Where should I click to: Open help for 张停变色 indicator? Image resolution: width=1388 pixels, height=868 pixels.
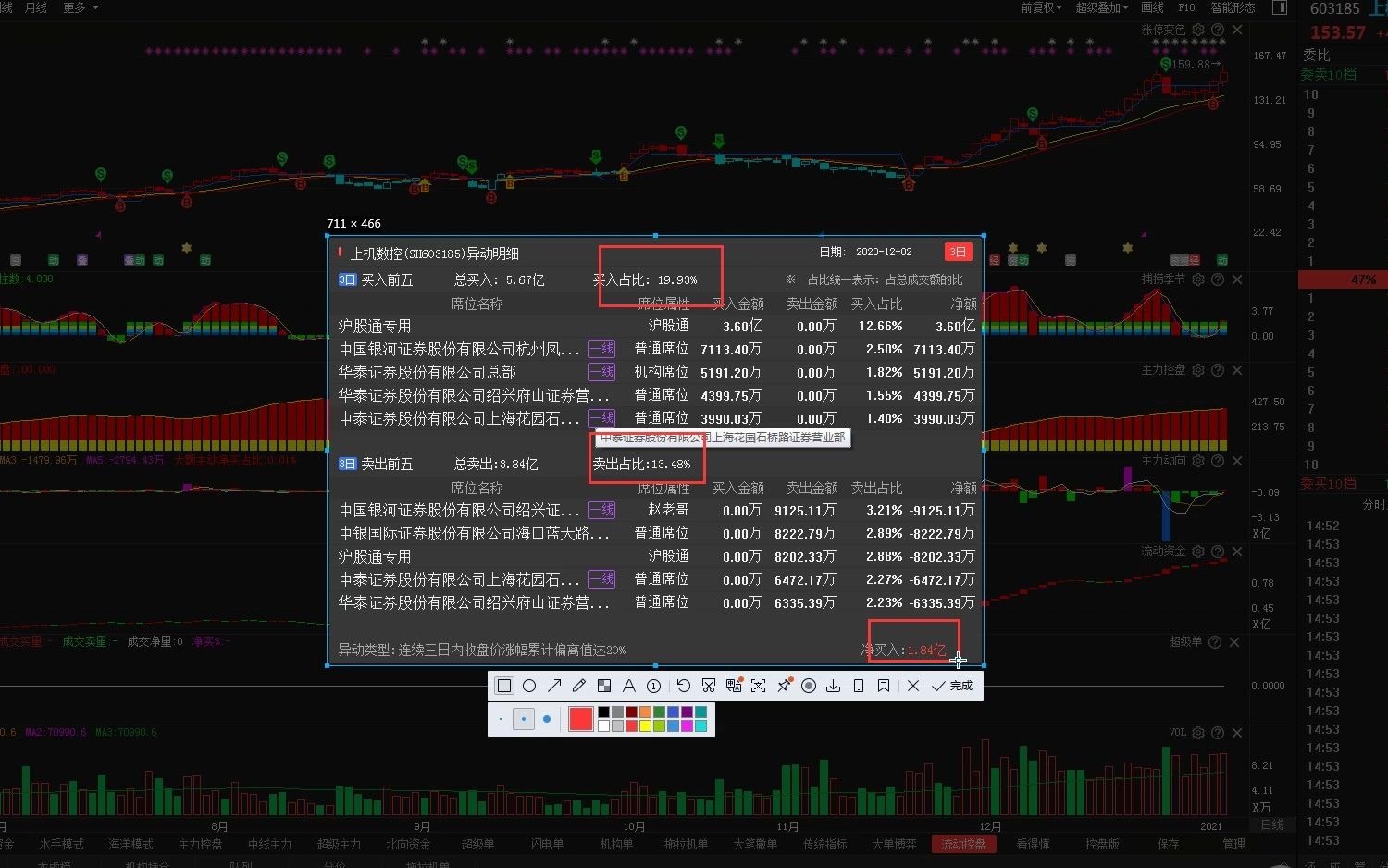[x=1218, y=31]
